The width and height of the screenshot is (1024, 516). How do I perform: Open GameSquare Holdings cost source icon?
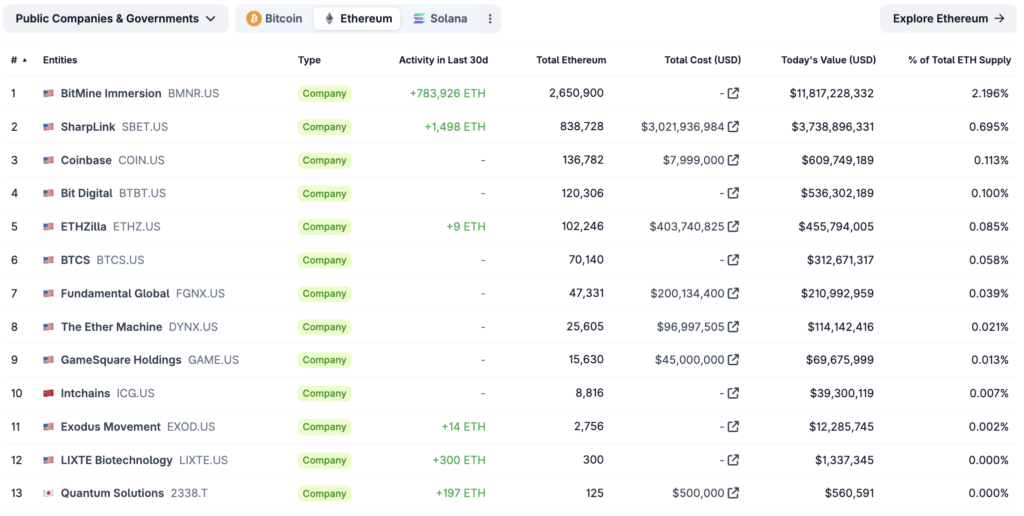click(733, 360)
